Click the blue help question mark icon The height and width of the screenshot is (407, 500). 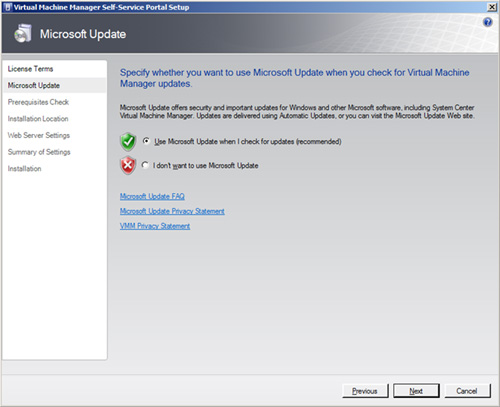(x=488, y=22)
